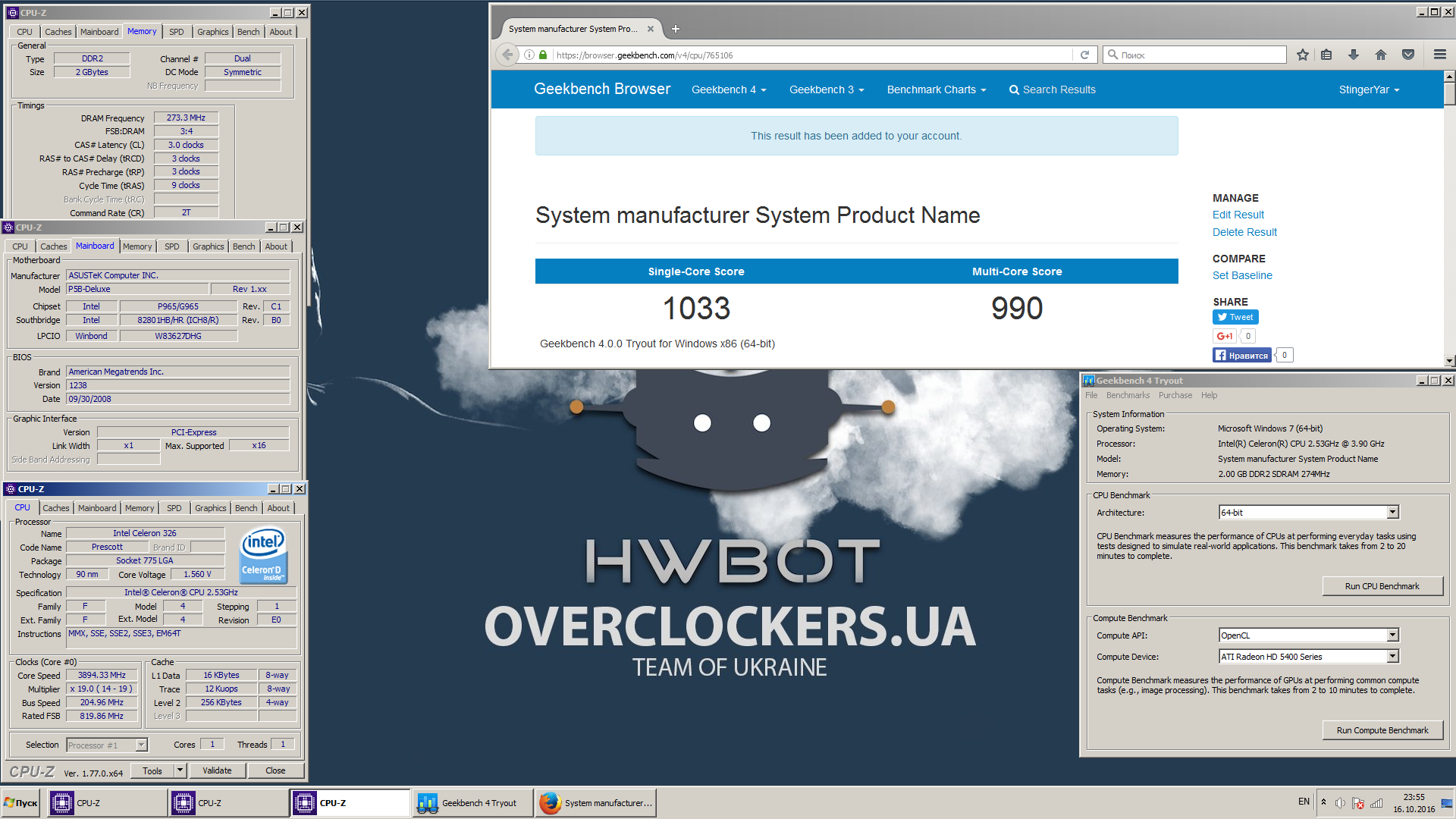Share the result with the Tweet button

click(1235, 317)
